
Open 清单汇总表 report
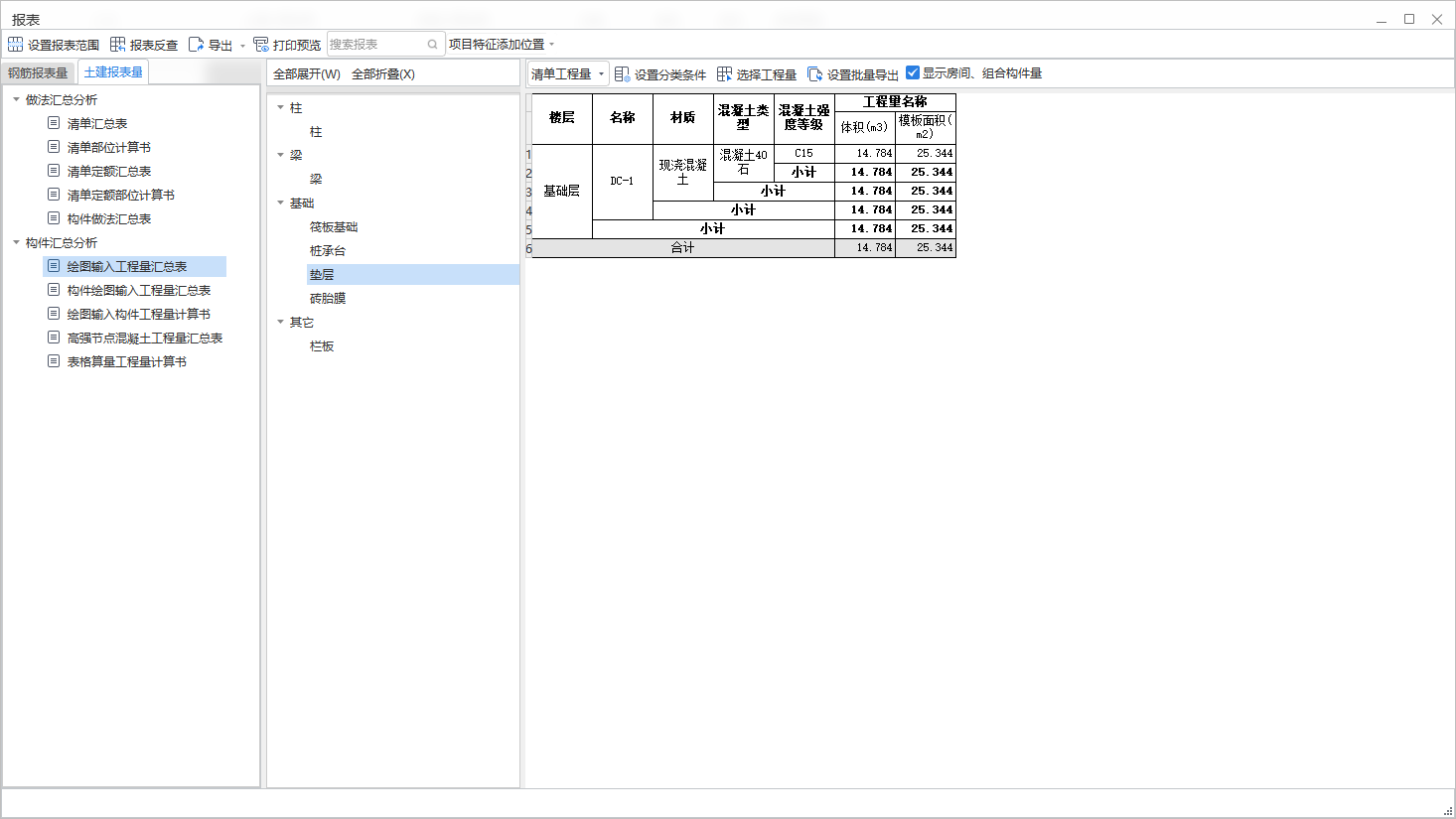tap(97, 124)
